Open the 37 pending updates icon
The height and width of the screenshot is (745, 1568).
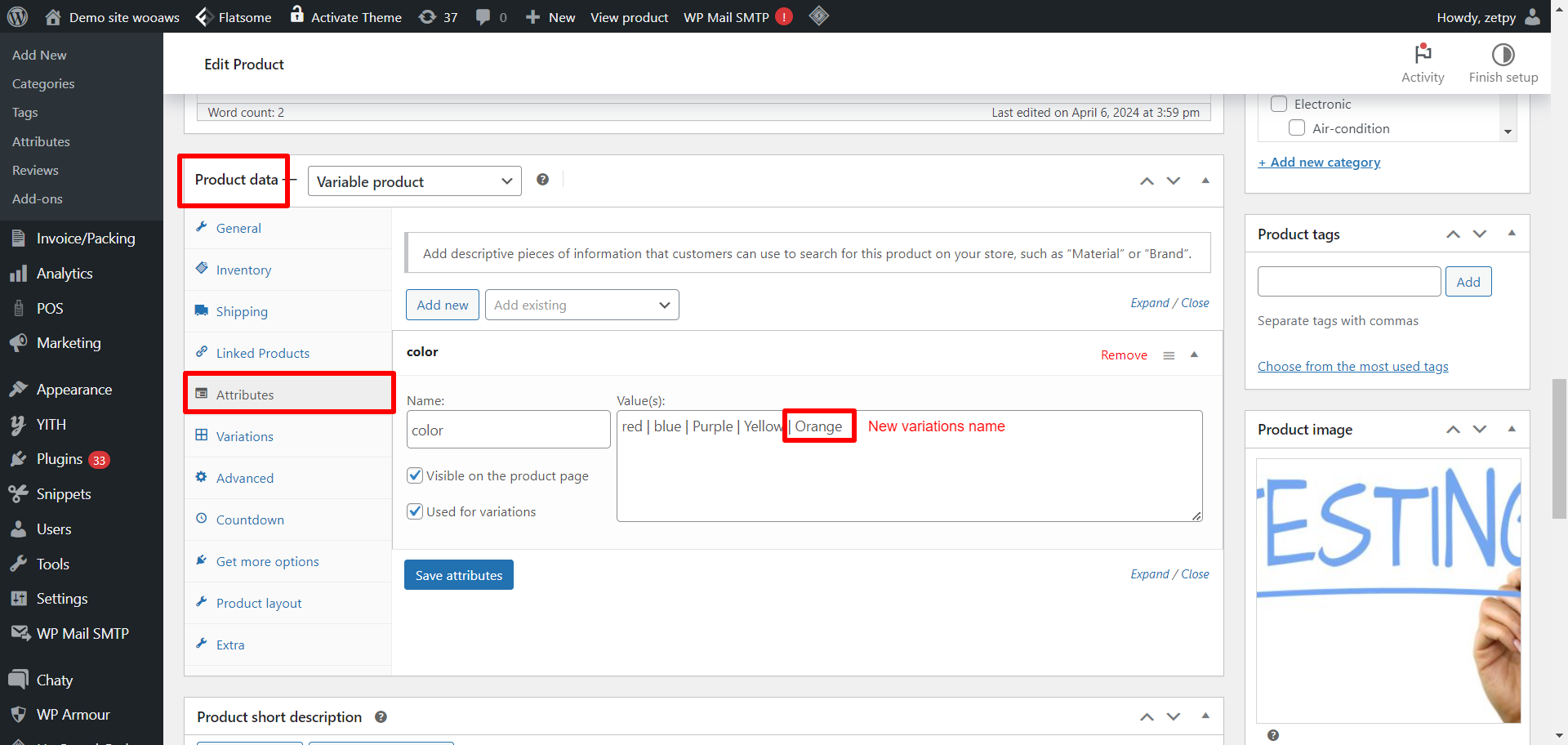[x=427, y=16]
